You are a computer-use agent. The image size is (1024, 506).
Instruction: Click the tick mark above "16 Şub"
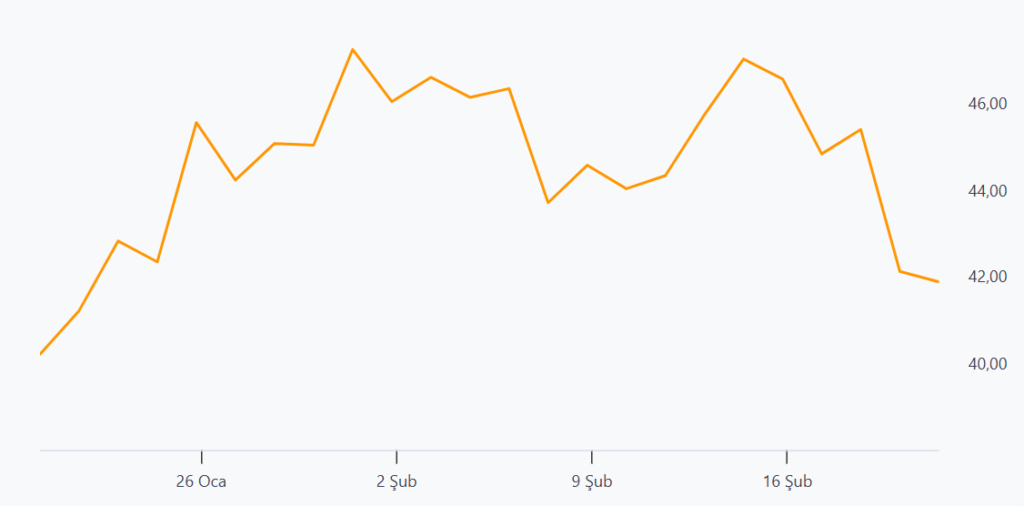[x=787, y=456]
